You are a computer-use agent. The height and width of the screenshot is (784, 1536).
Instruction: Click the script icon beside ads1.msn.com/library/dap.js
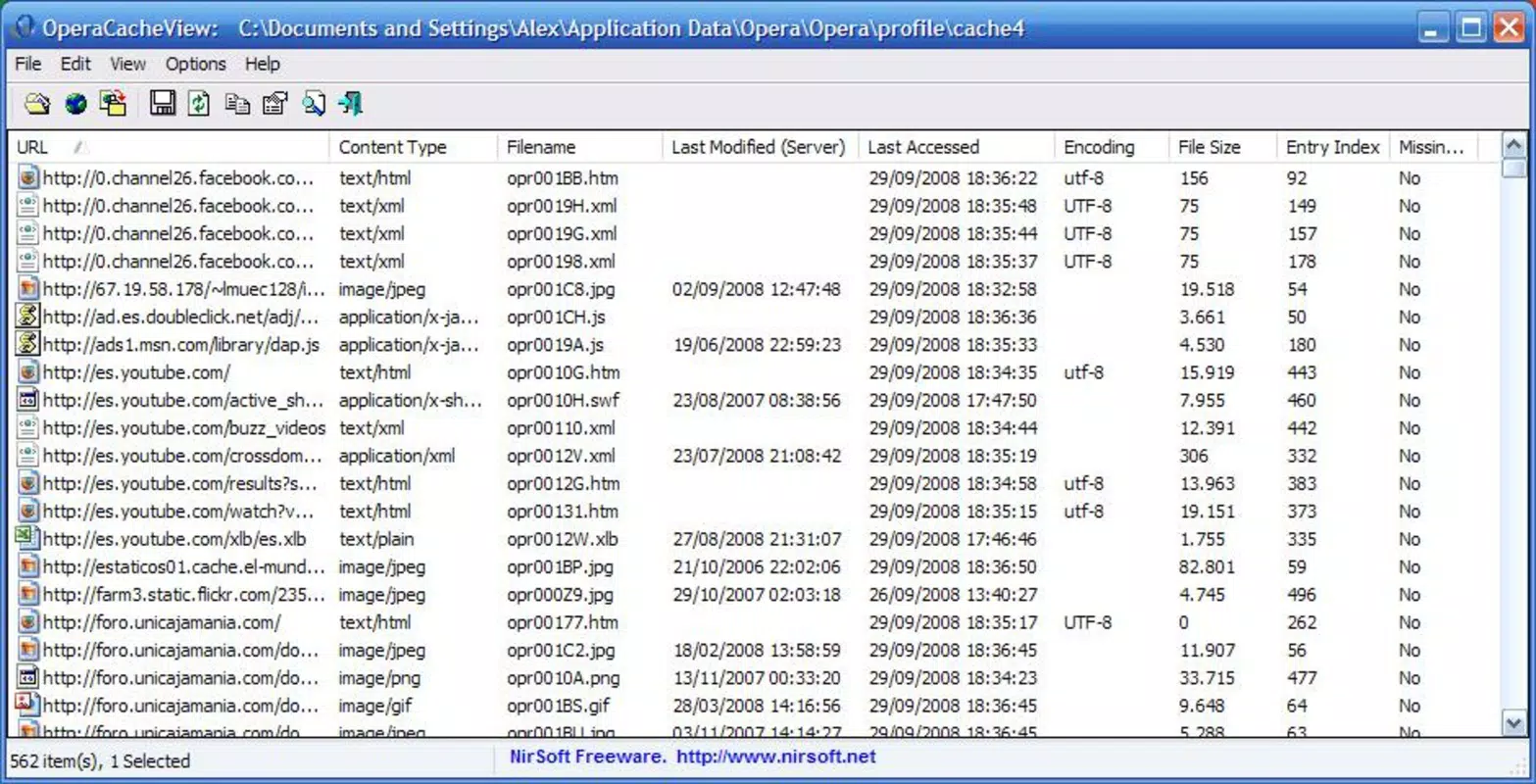[x=28, y=344]
